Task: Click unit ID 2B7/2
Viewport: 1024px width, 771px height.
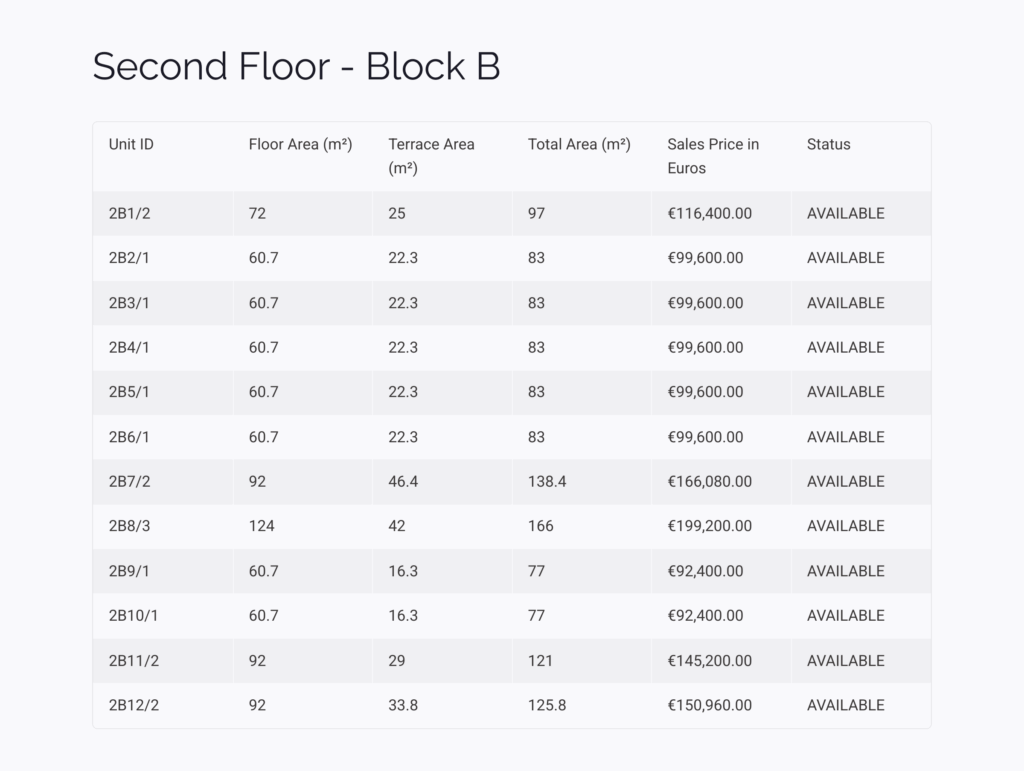Action: pos(129,482)
